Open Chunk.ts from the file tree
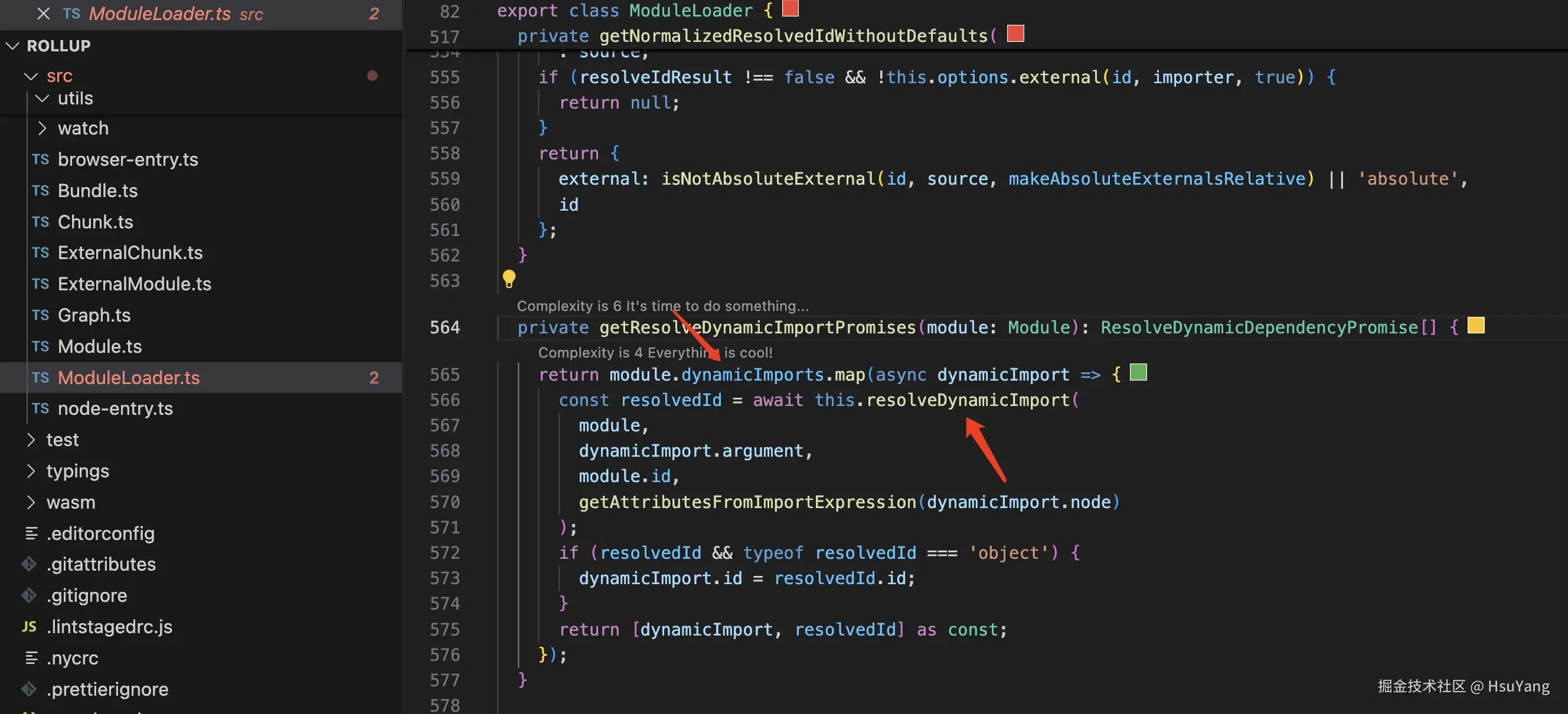Image resolution: width=1568 pixels, height=714 pixels. pos(95,222)
